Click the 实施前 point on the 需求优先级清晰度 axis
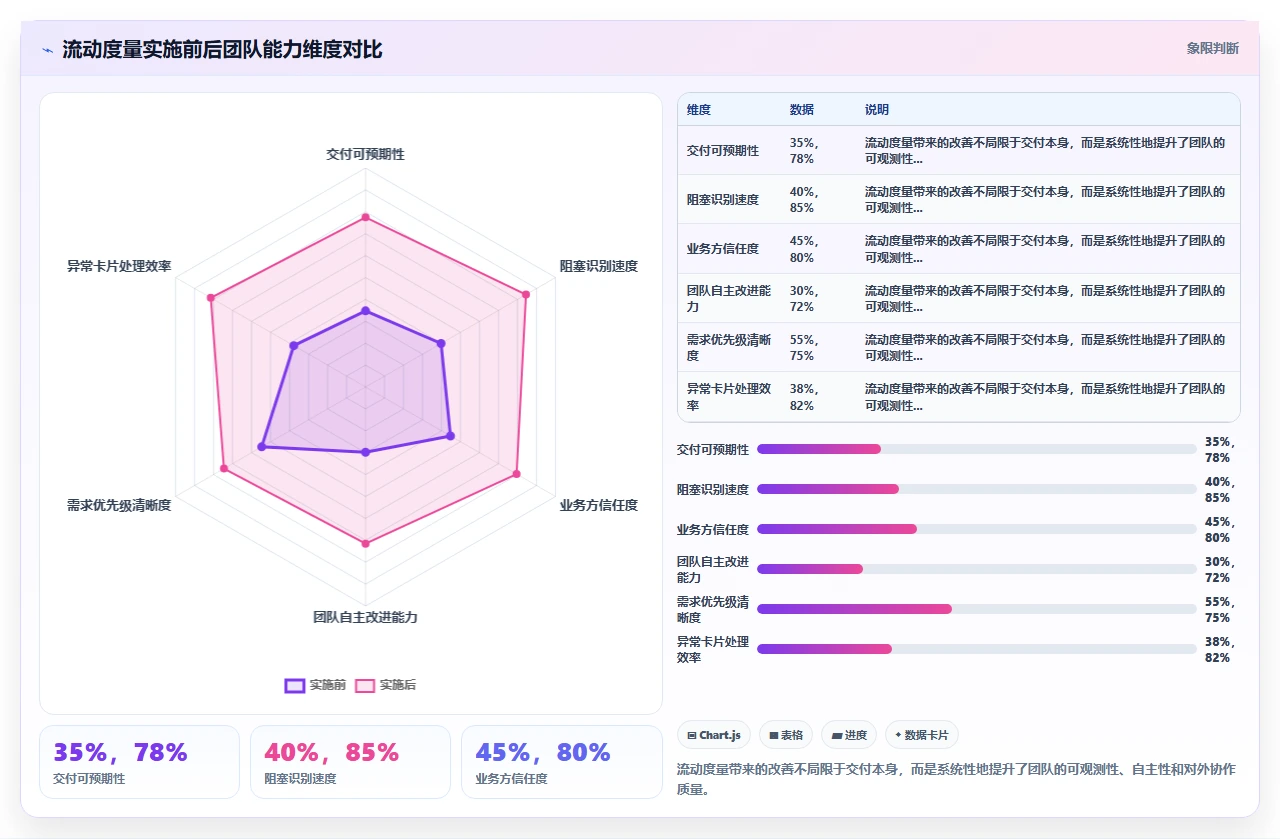 (x=262, y=446)
